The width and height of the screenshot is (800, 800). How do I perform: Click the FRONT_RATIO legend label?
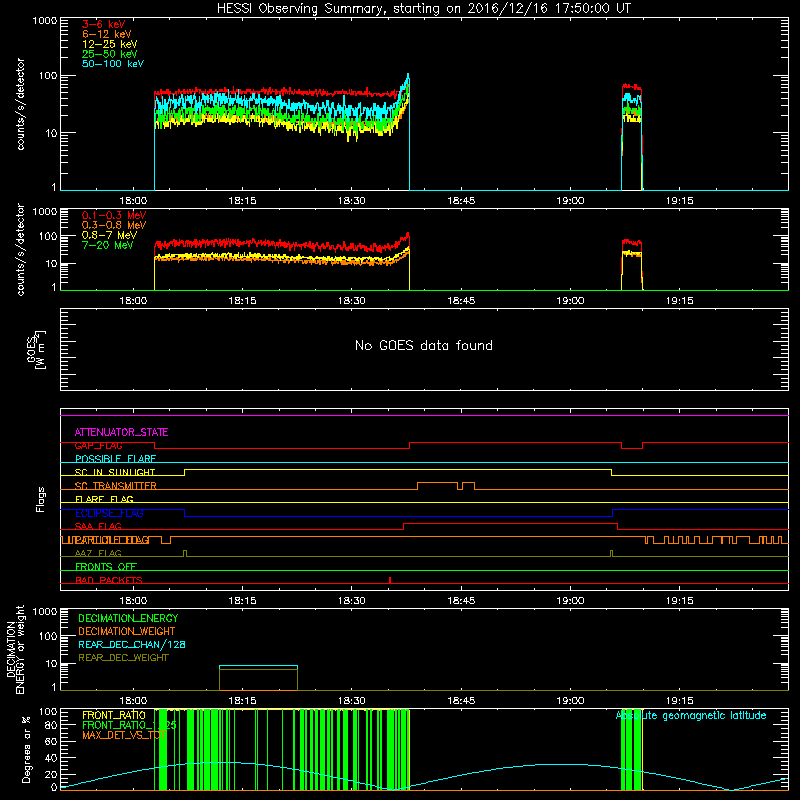[114, 715]
